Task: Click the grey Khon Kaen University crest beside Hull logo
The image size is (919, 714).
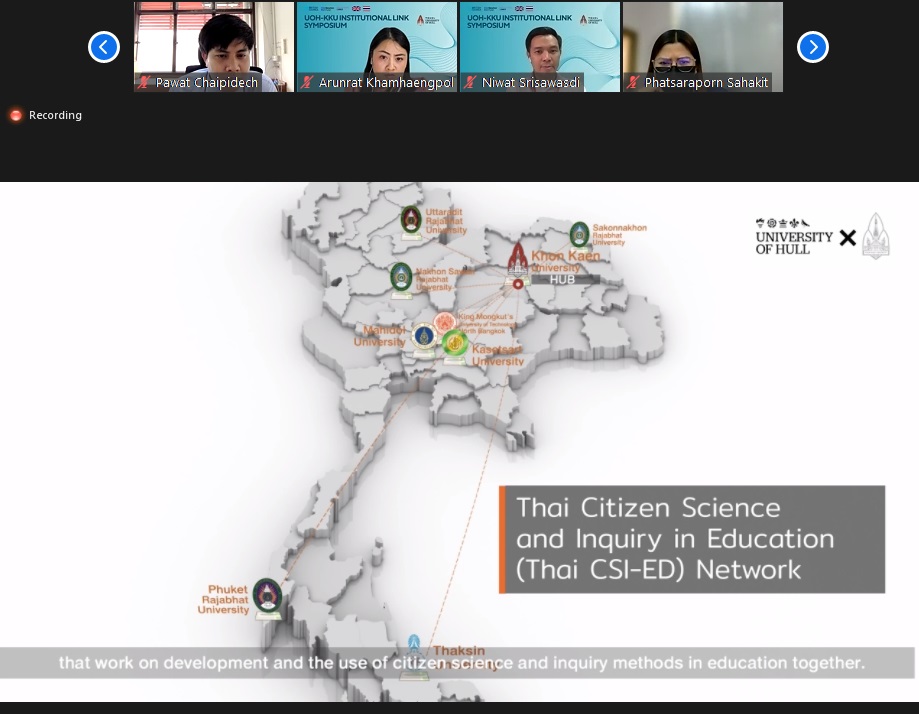Action: pyautogui.click(x=876, y=236)
